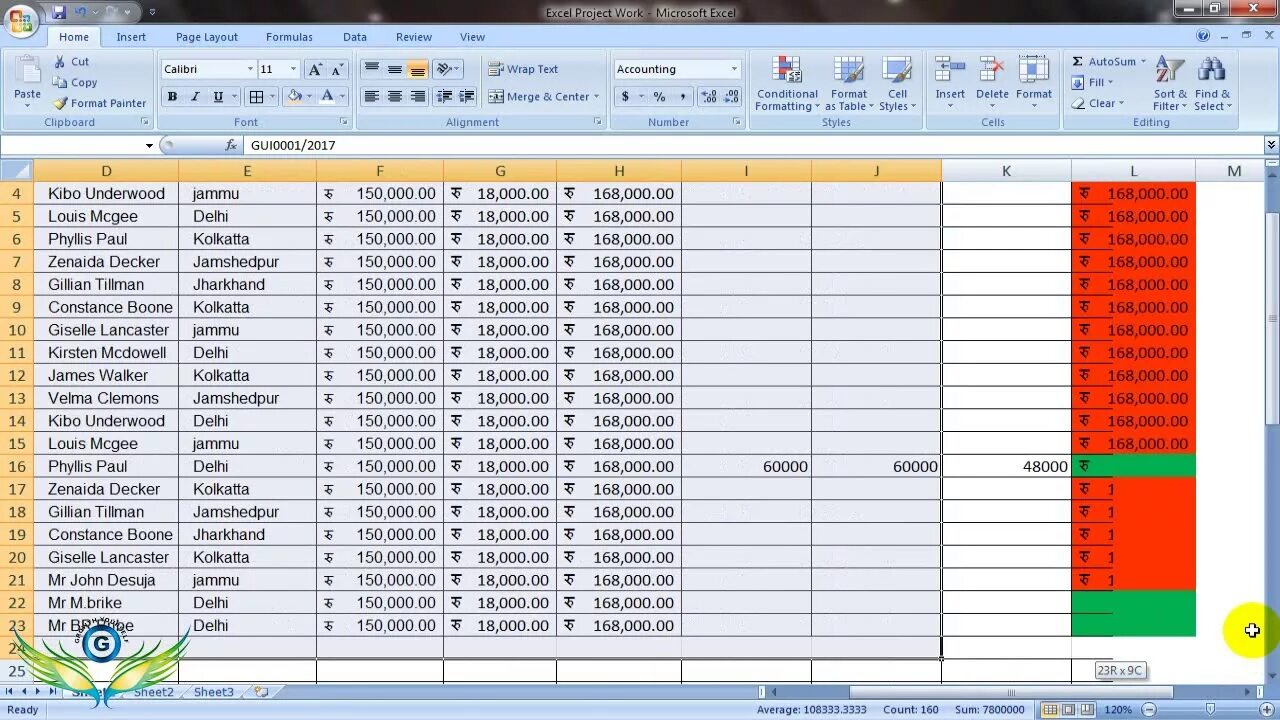Click the Merge & Center button
Image resolution: width=1280 pixels, height=720 pixels.
538,97
